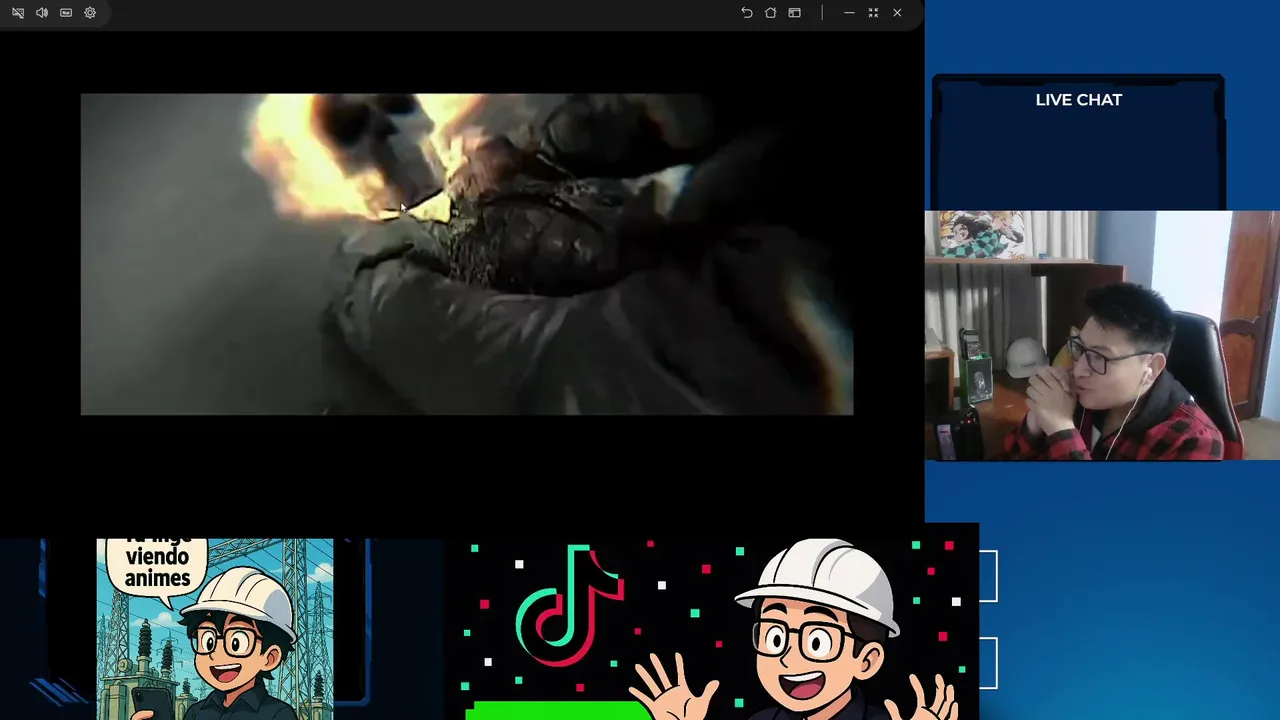Viewport: 1280px width, 720px height.
Task: Mute audio with the speaker icon
Action: pyautogui.click(x=42, y=13)
